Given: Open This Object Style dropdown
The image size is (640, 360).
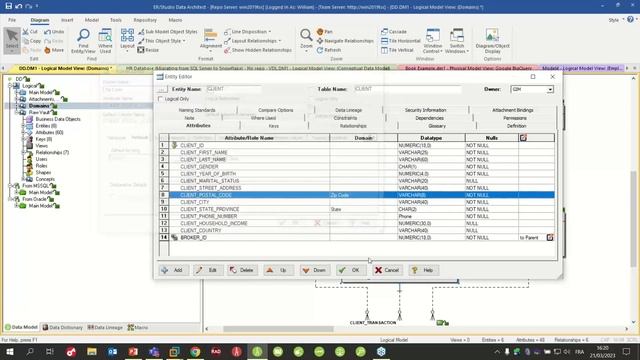Looking at the screenshot, I should pos(162,41).
